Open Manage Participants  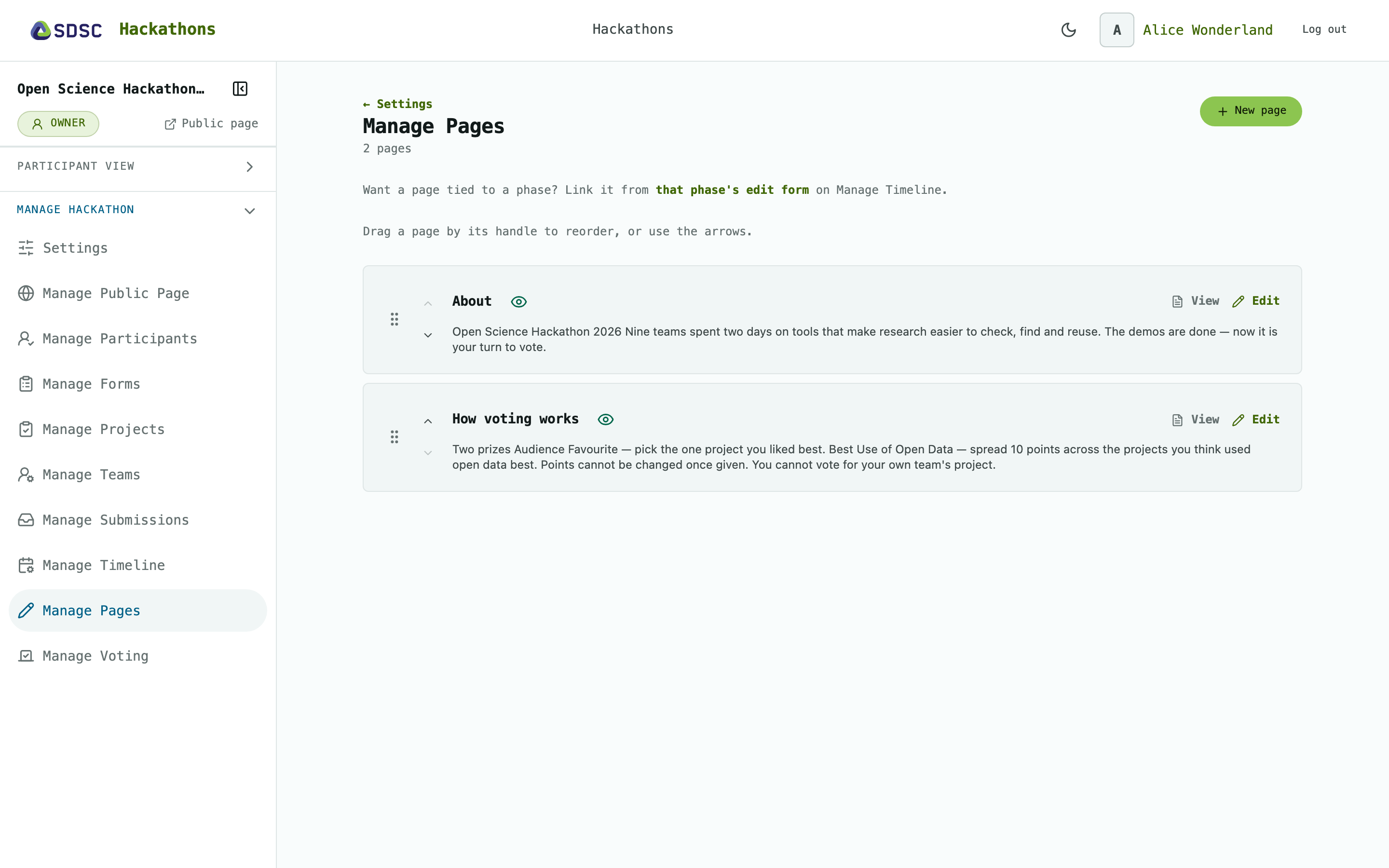[x=138, y=339]
